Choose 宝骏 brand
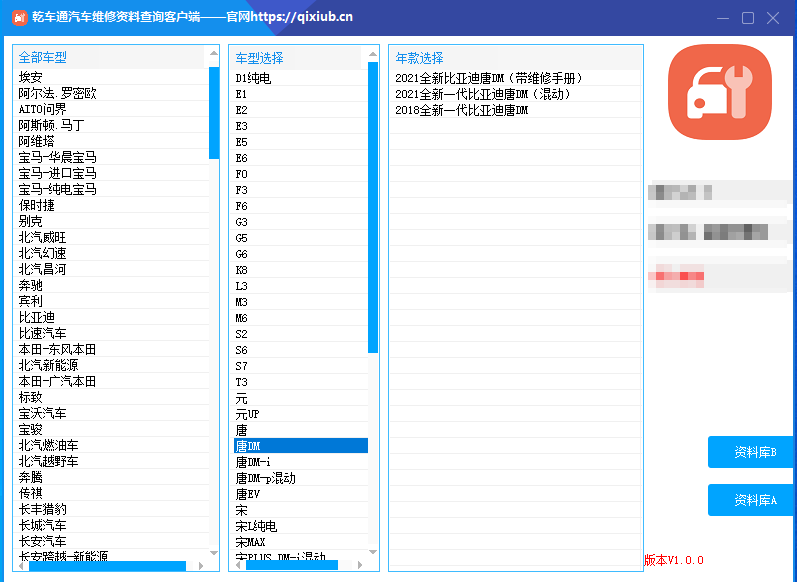This screenshot has height=582, width=797. click(111, 429)
